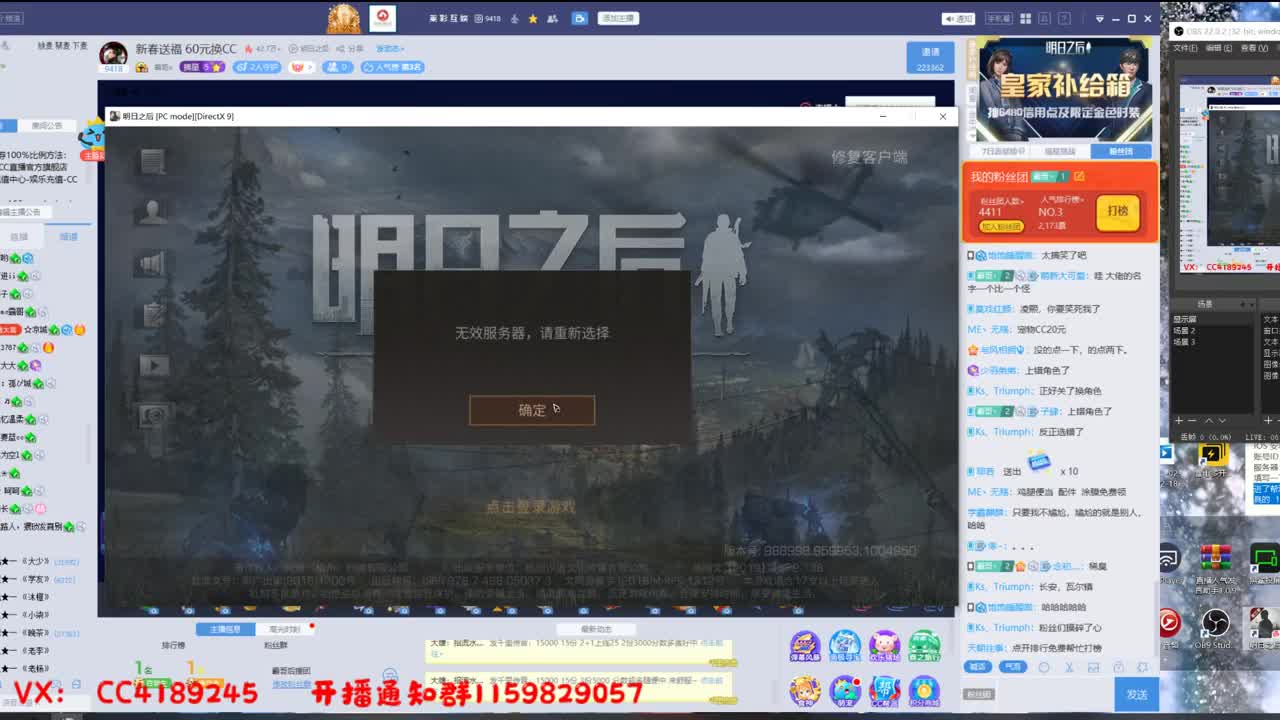This screenshot has height=720, width=1280.
Task: Click 点击登录游戏 to log in
Action: click(531, 507)
